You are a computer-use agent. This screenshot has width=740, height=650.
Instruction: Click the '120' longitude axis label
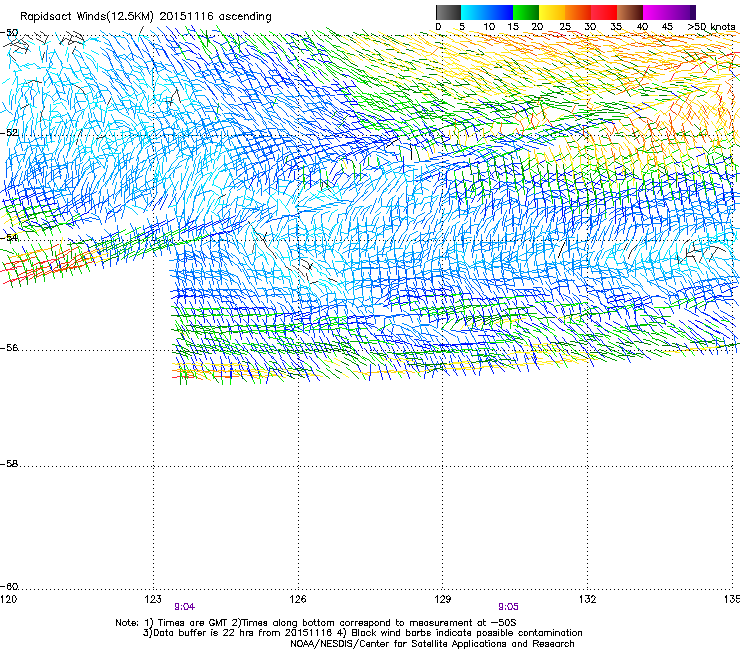pyautogui.click(x=8, y=599)
